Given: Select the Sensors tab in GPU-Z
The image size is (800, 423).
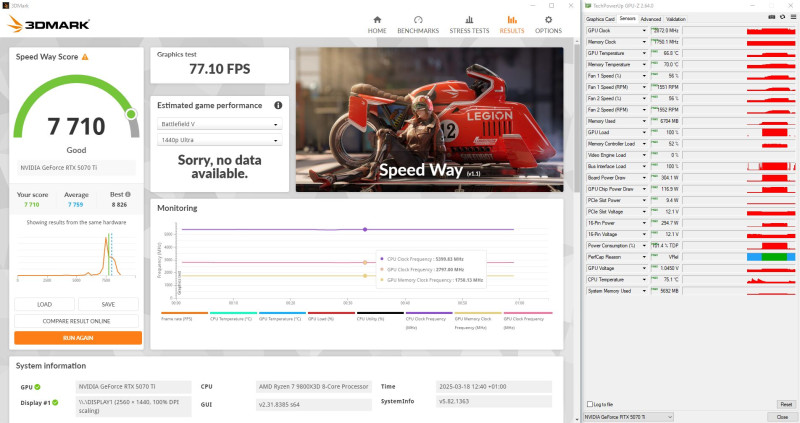Looking at the screenshot, I should coord(628,18).
